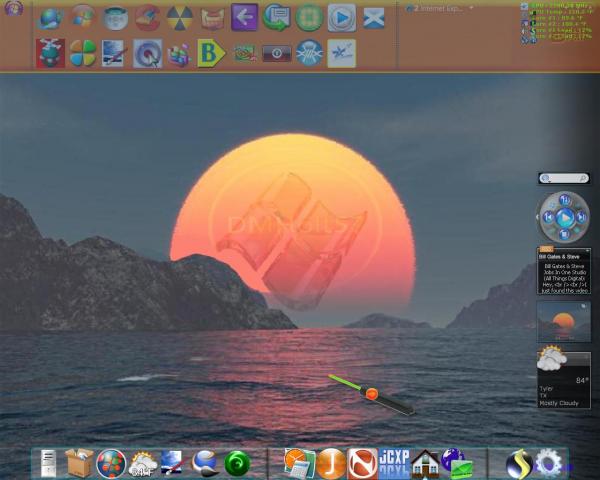Open the colorful blocks icon
The image size is (600, 480).
179,54
